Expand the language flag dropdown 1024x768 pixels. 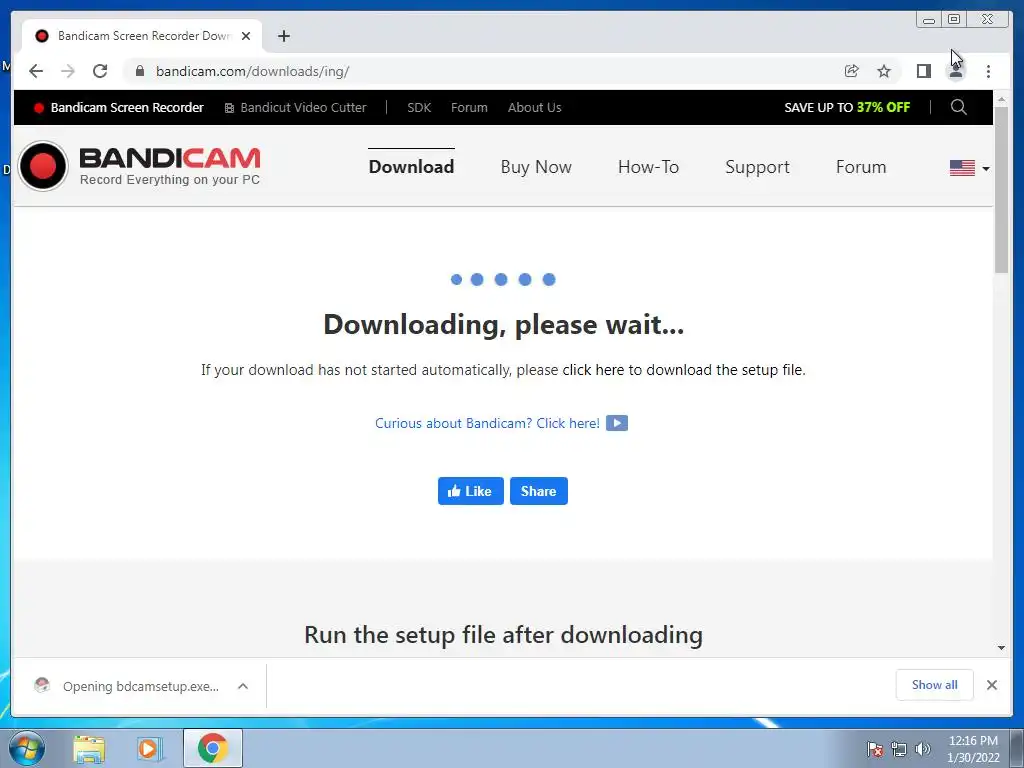969,168
